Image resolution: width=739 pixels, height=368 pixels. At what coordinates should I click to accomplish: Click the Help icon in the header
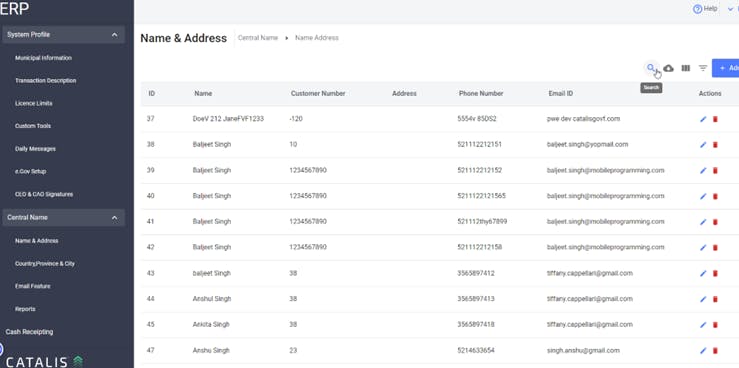[698, 9]
